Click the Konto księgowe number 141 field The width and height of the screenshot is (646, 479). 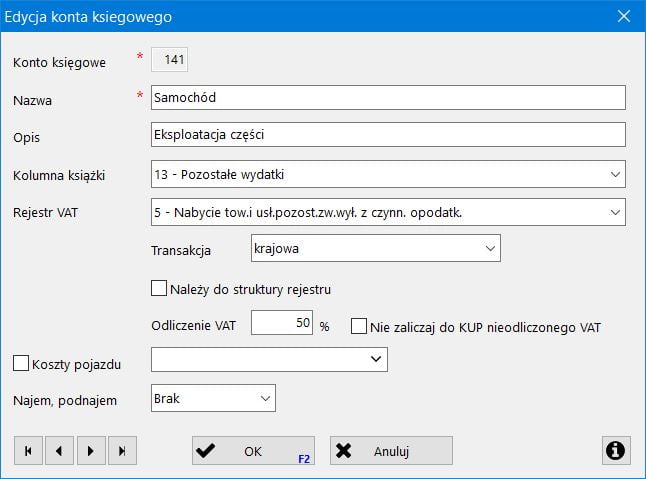[x=170, y=60]
